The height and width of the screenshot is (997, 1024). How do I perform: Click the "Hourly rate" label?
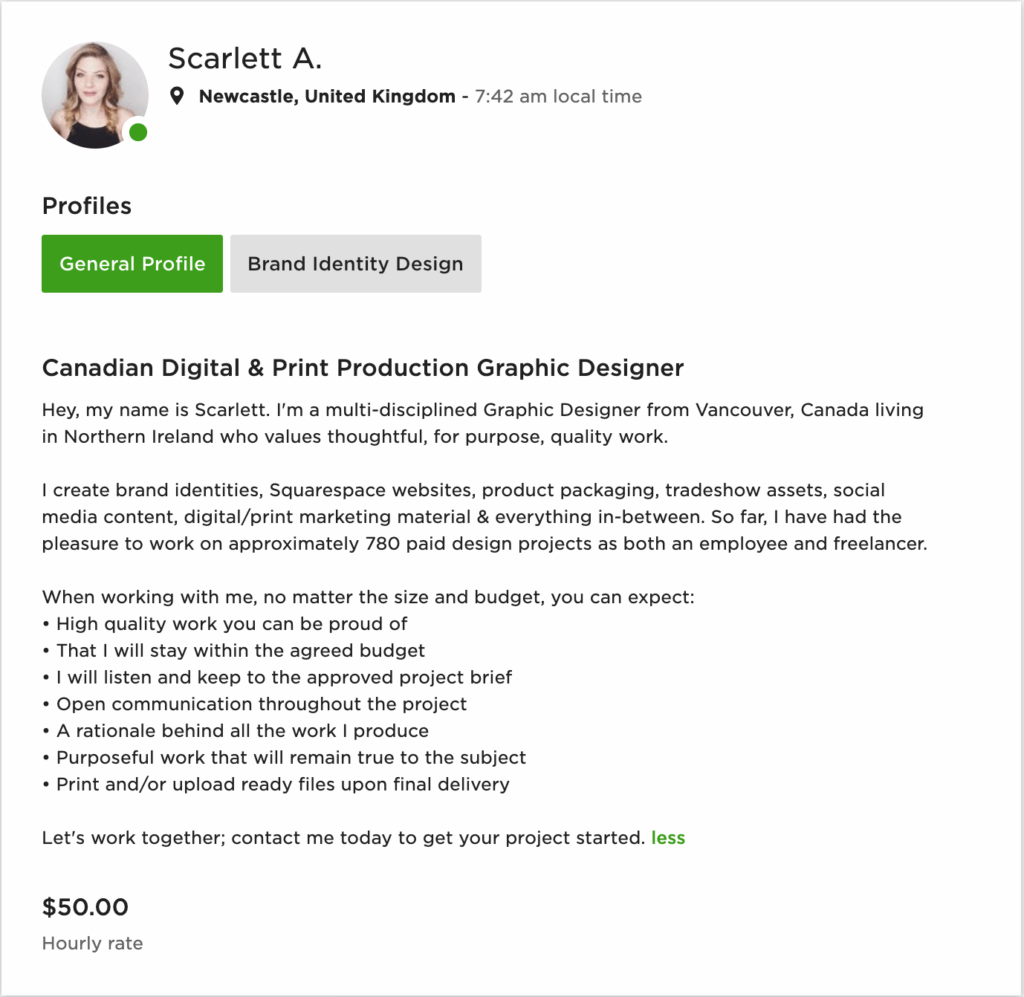click(x=92, y=943)
